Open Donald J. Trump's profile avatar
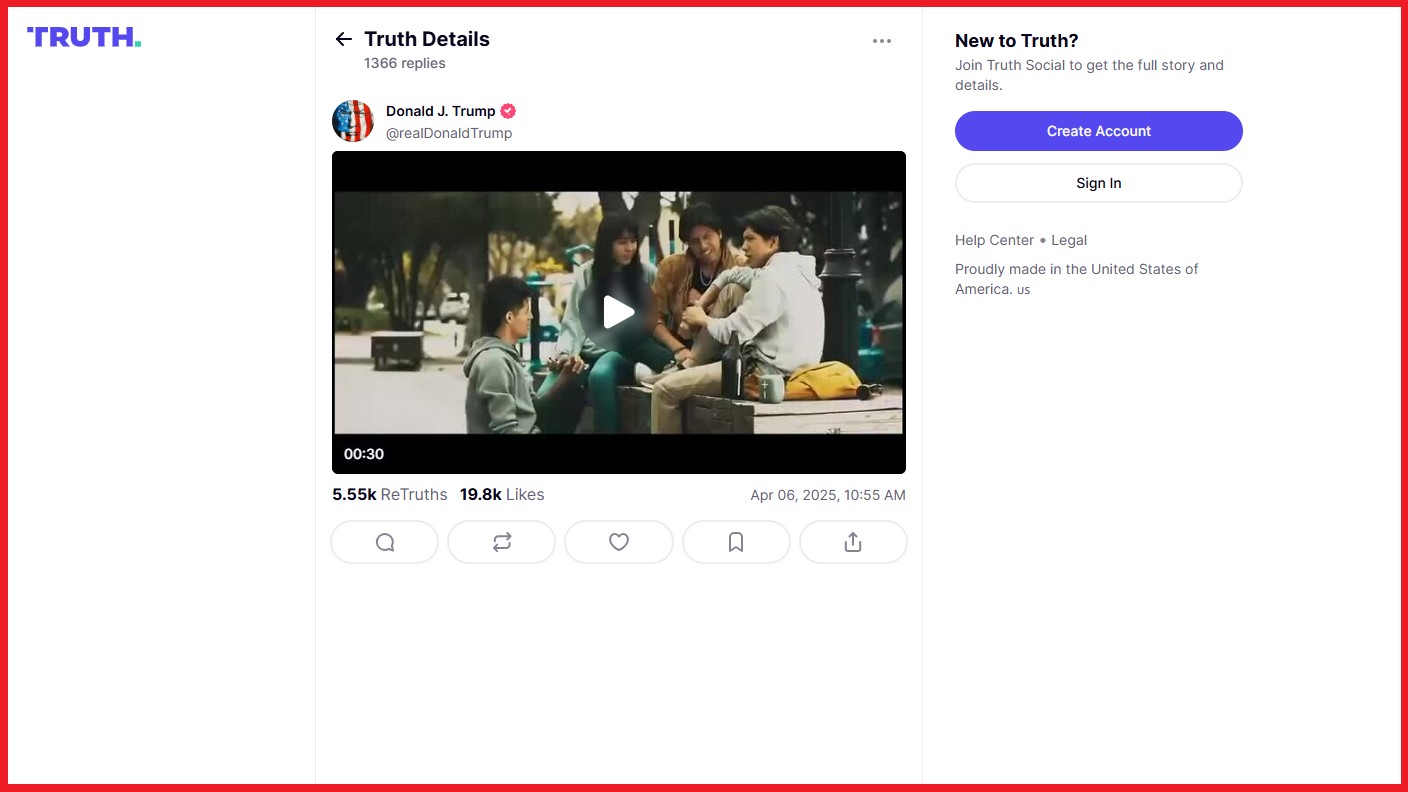This screenshot has width=1408, height=792. click(353, 121)
